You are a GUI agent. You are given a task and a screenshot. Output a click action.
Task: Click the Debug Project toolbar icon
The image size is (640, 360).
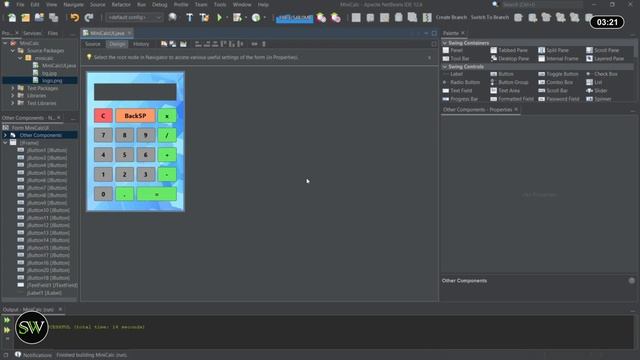coord(237,18)
